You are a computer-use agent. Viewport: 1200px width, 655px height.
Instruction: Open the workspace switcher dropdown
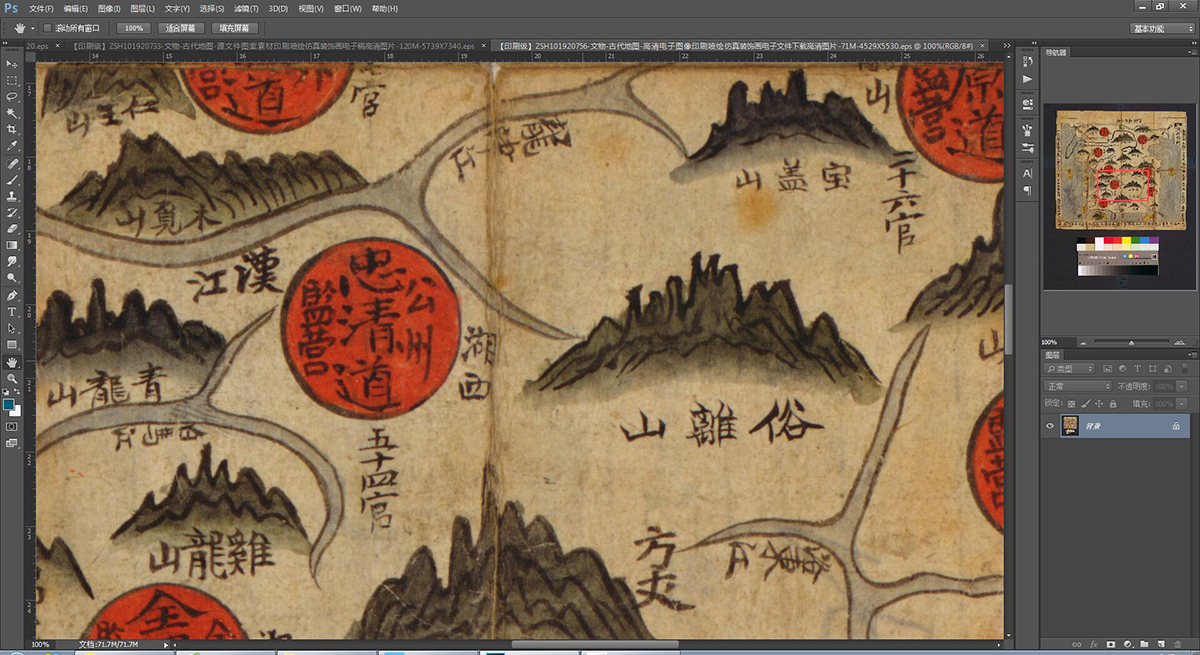coord(1162,29)
